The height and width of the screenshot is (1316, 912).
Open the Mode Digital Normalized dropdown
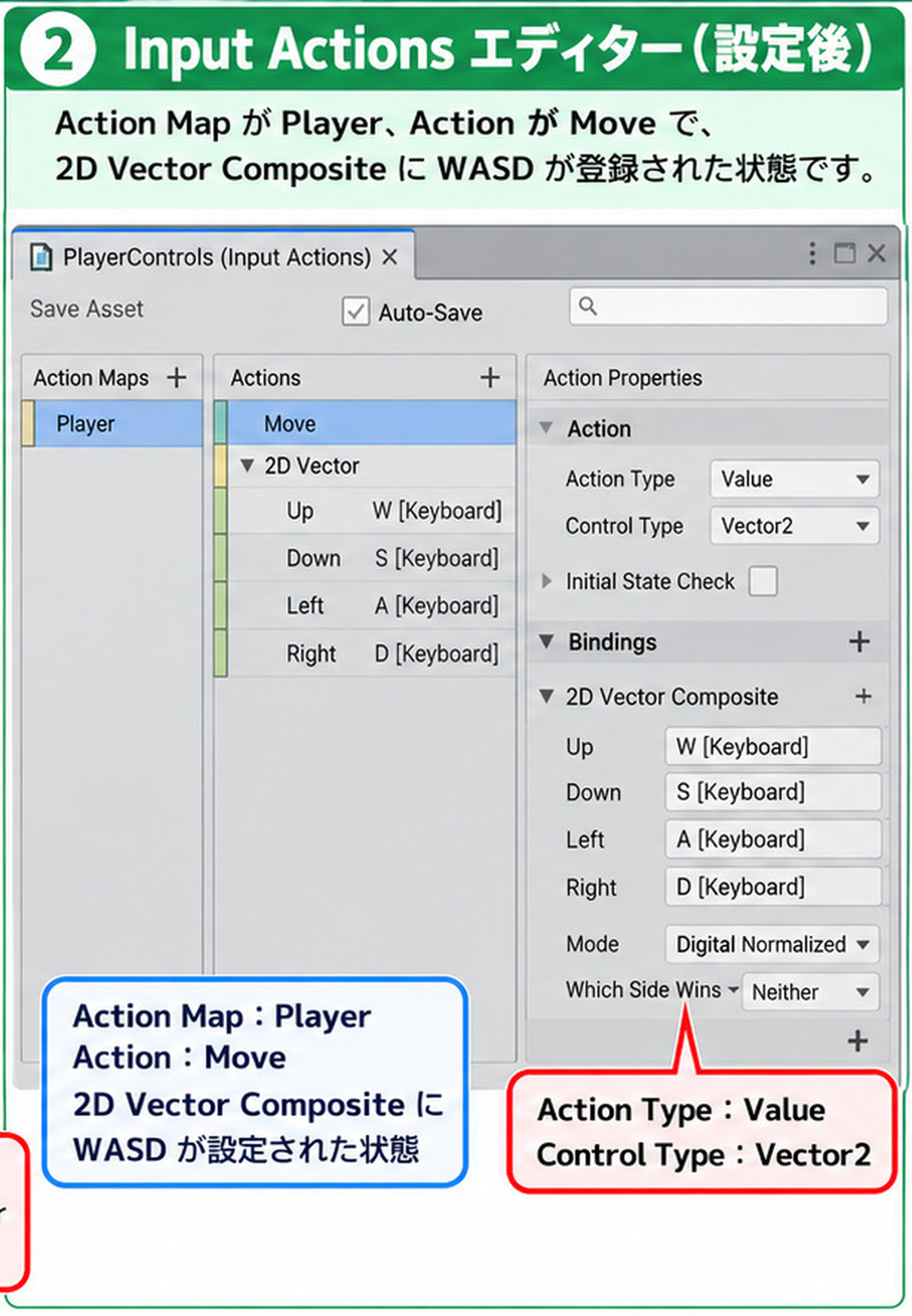pyautogui.click(x=772, y=944)
